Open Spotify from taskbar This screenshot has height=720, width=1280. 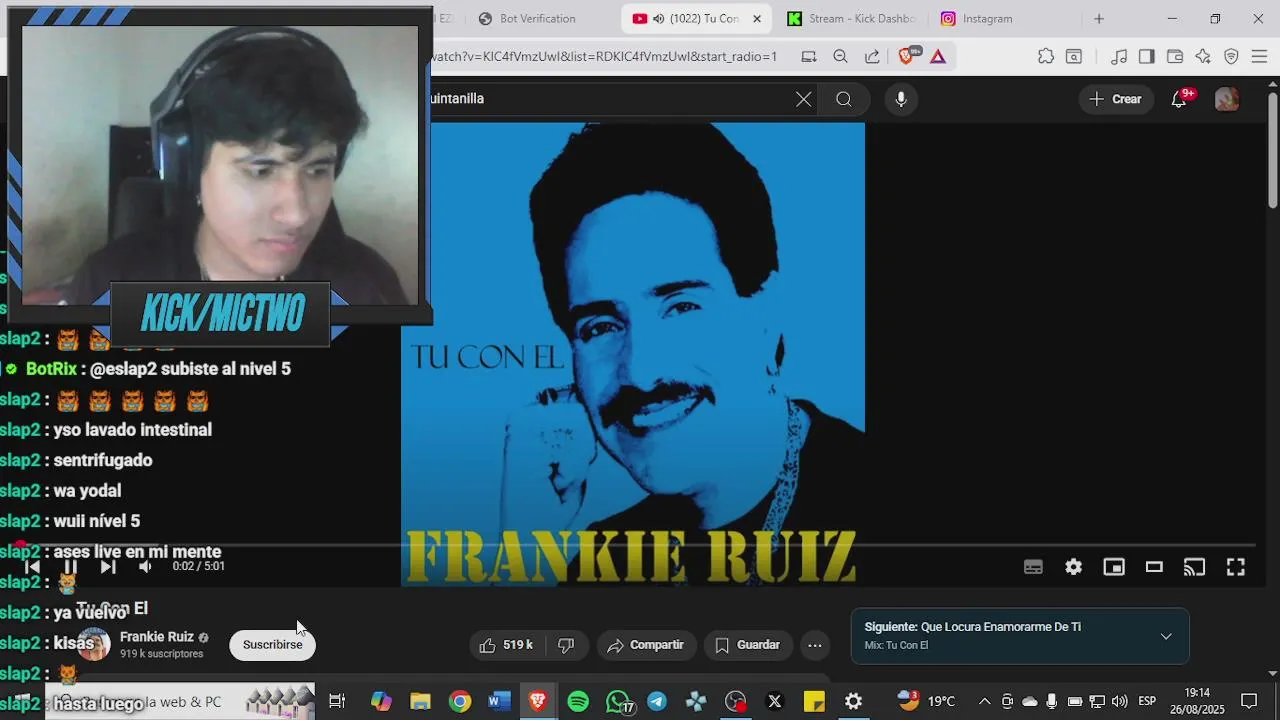pos(578,702)
